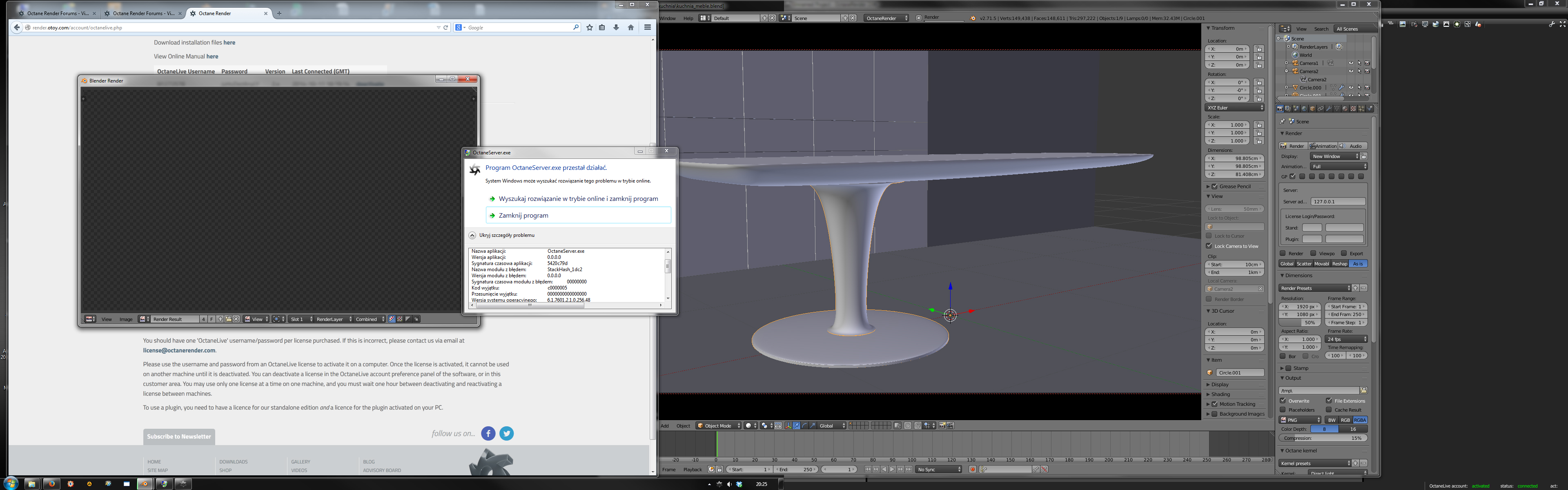
Task: Expand the Display panel in properties sidebar
Action: [x=1219, y=384]
